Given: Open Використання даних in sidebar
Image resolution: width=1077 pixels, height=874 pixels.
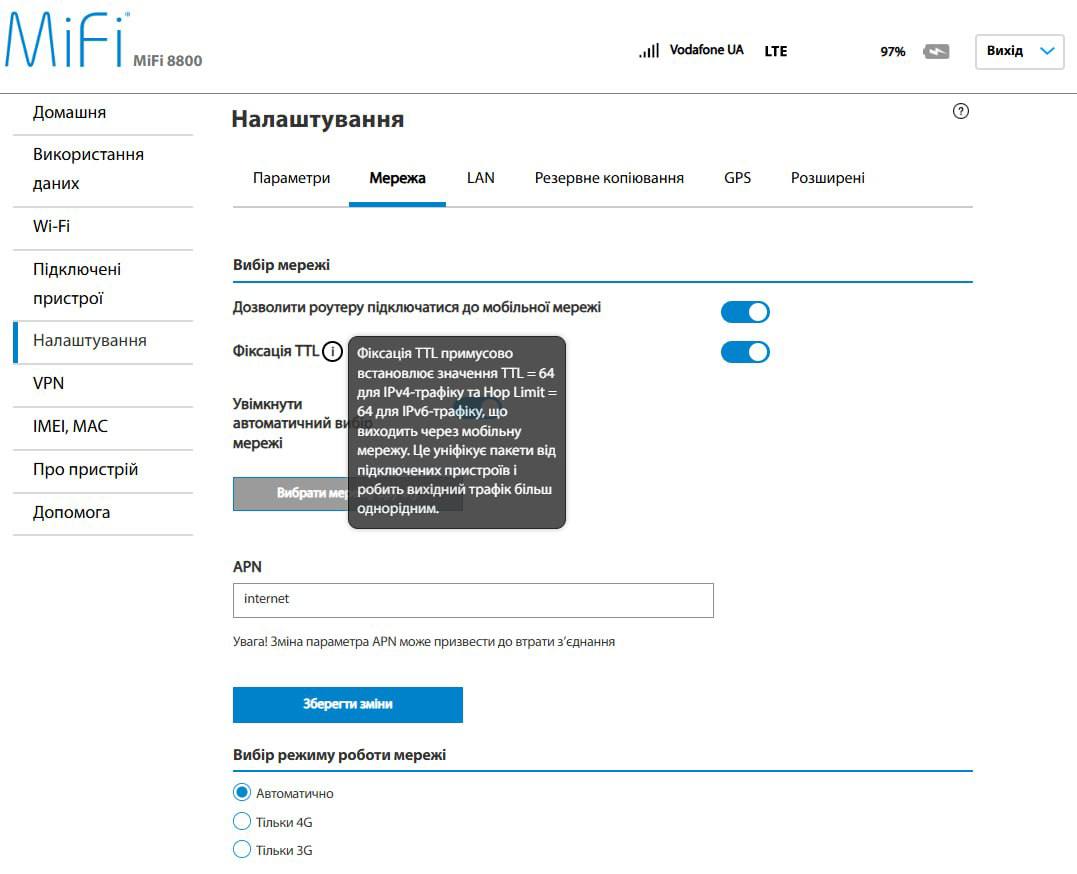Looking at the screenshot, I should coord(103,170).
